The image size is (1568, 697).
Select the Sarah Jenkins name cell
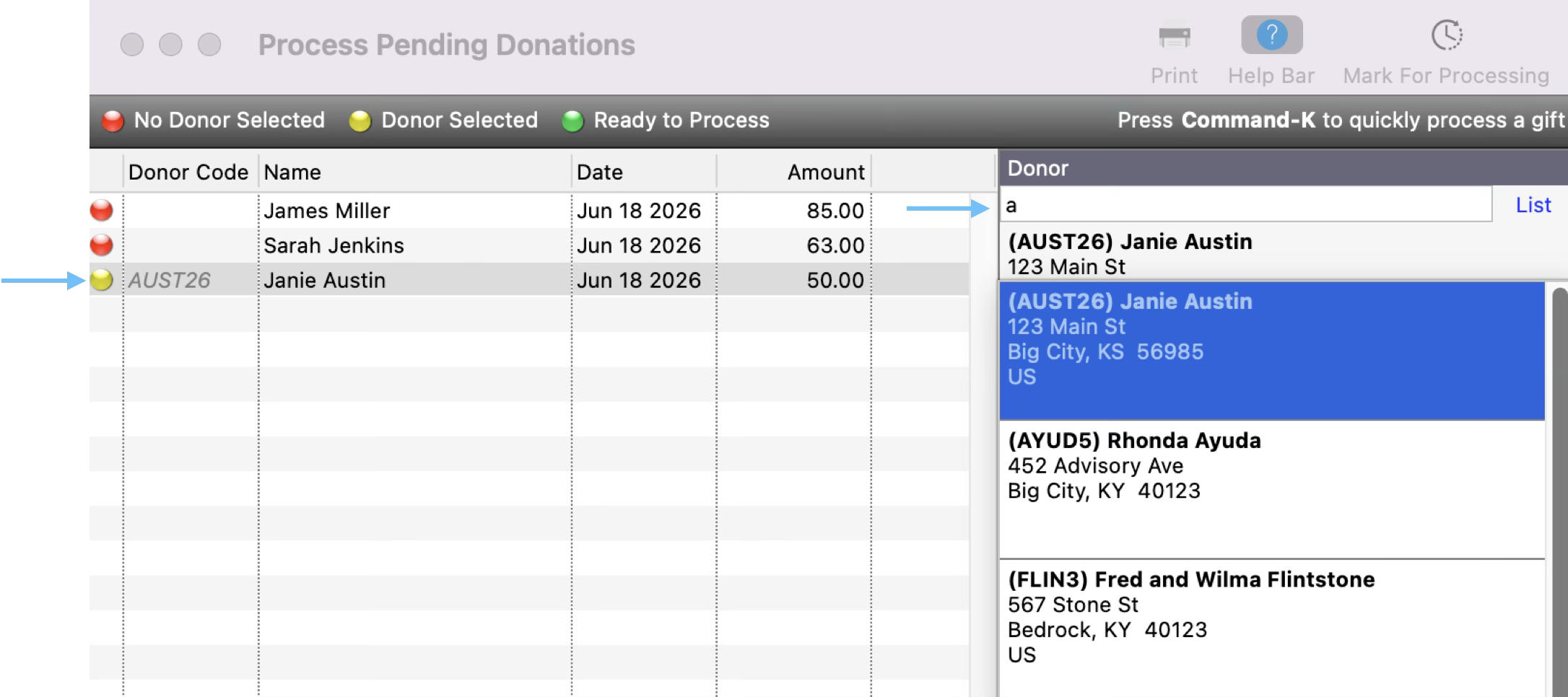coord(414,245)
